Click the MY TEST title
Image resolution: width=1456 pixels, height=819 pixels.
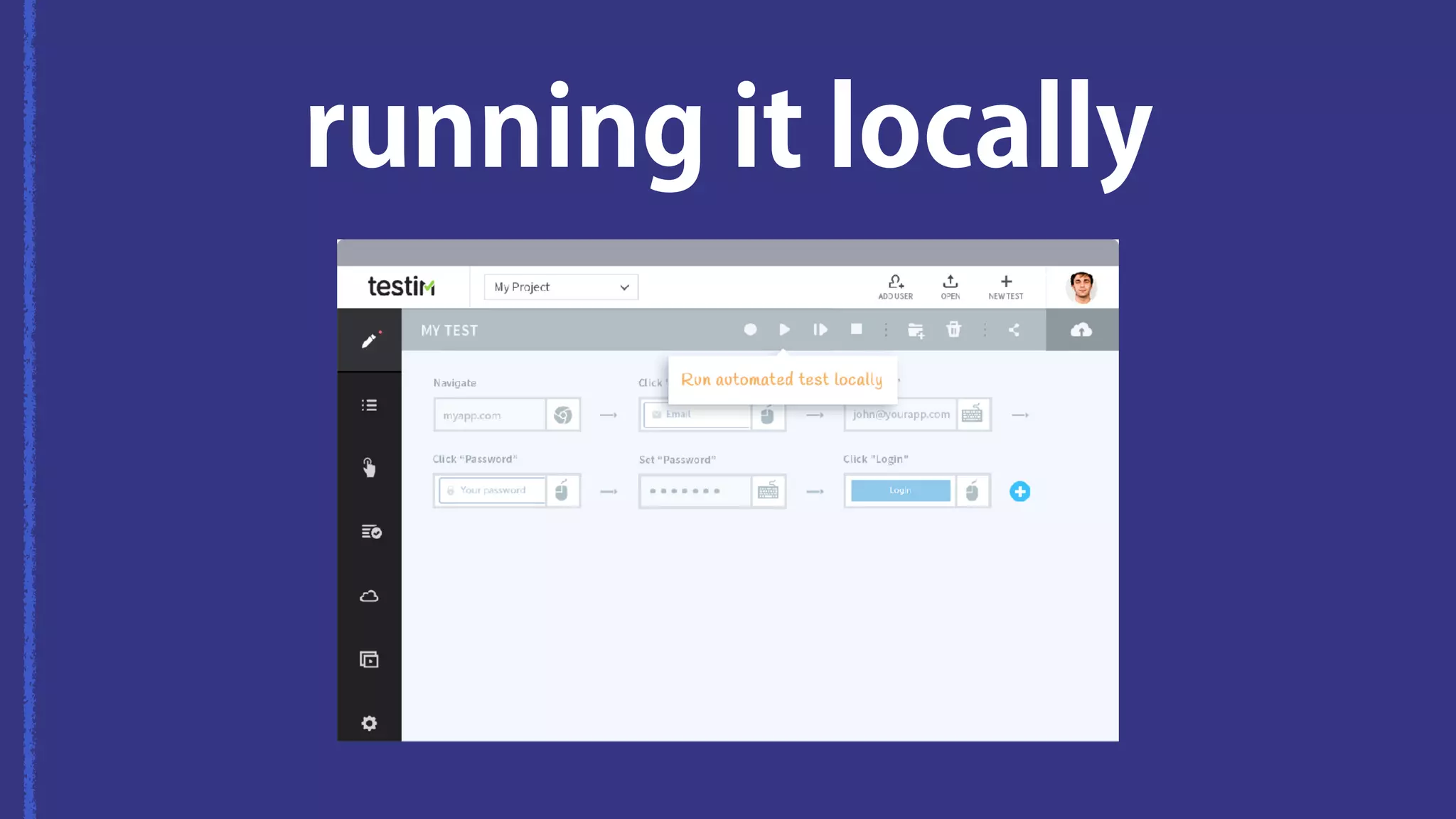coord(449,331)
